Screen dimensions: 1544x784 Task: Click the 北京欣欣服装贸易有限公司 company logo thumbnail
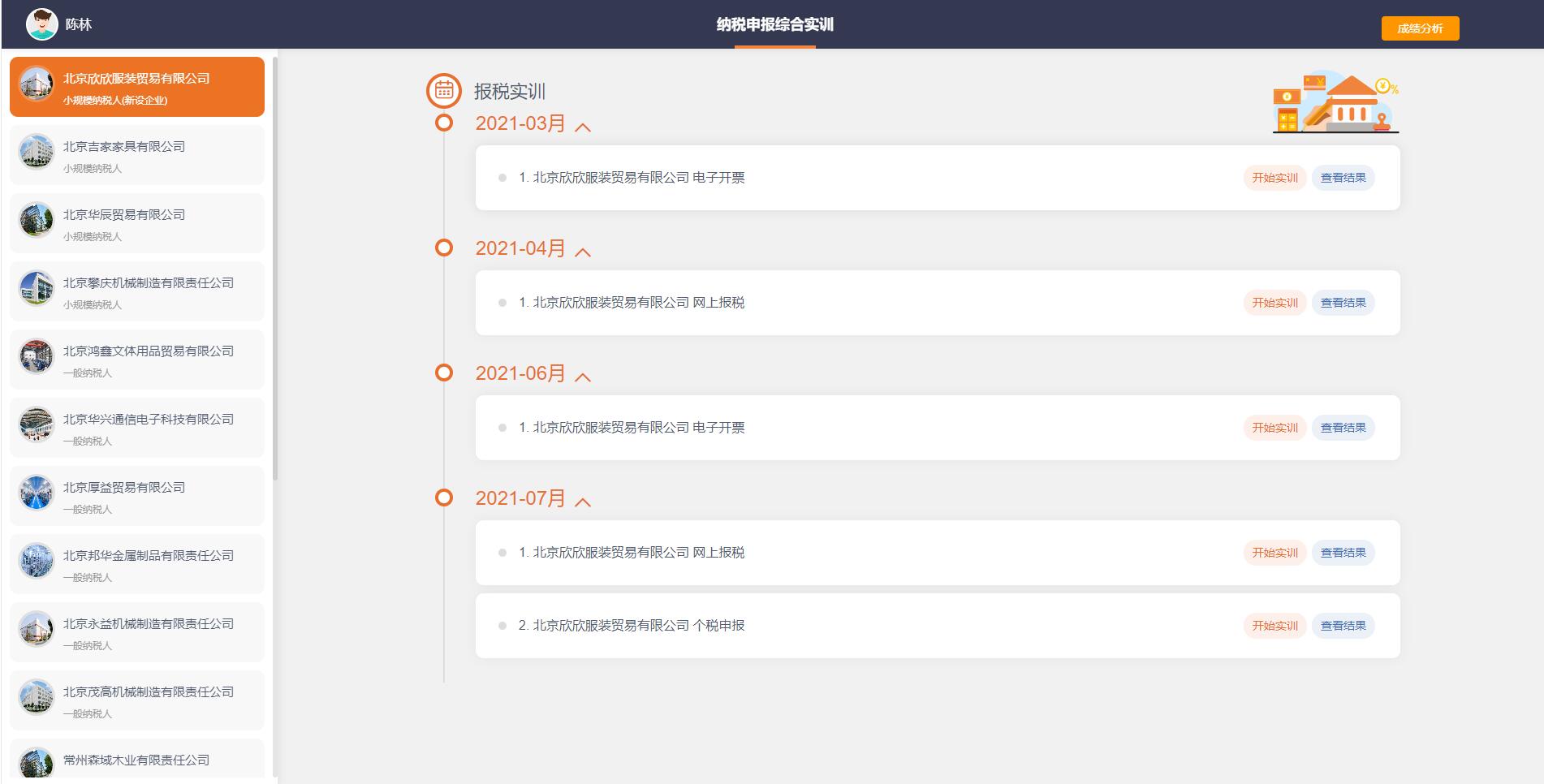coord(37,84)
